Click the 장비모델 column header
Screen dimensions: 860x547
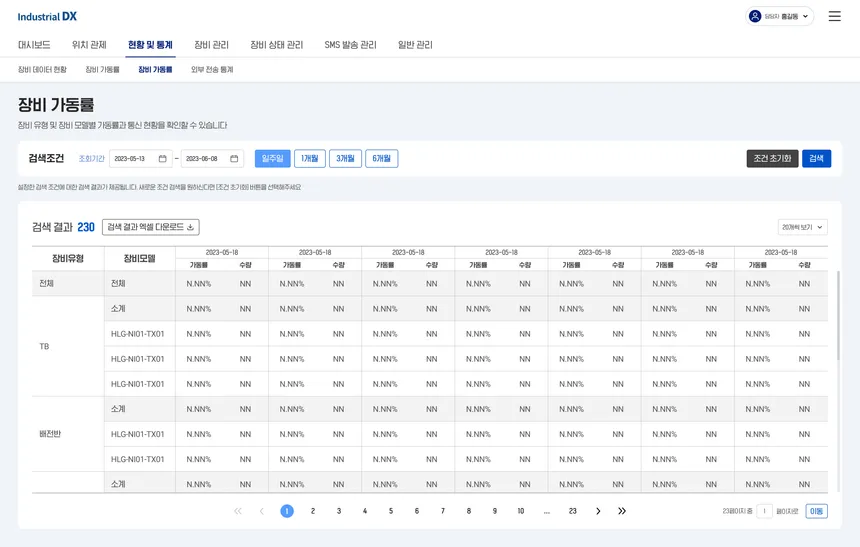pos(139,258)
